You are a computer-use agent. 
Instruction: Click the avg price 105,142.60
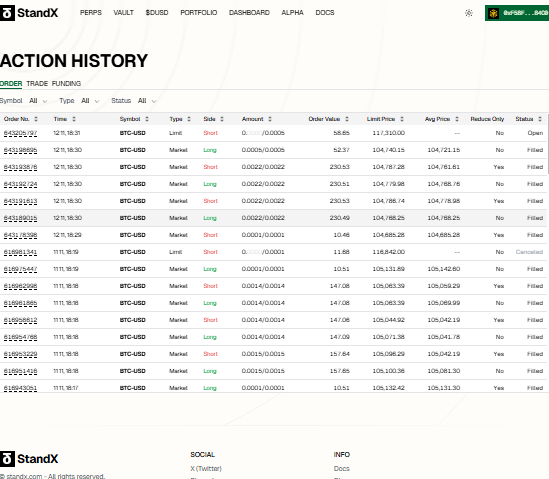[x=444, y=269]
